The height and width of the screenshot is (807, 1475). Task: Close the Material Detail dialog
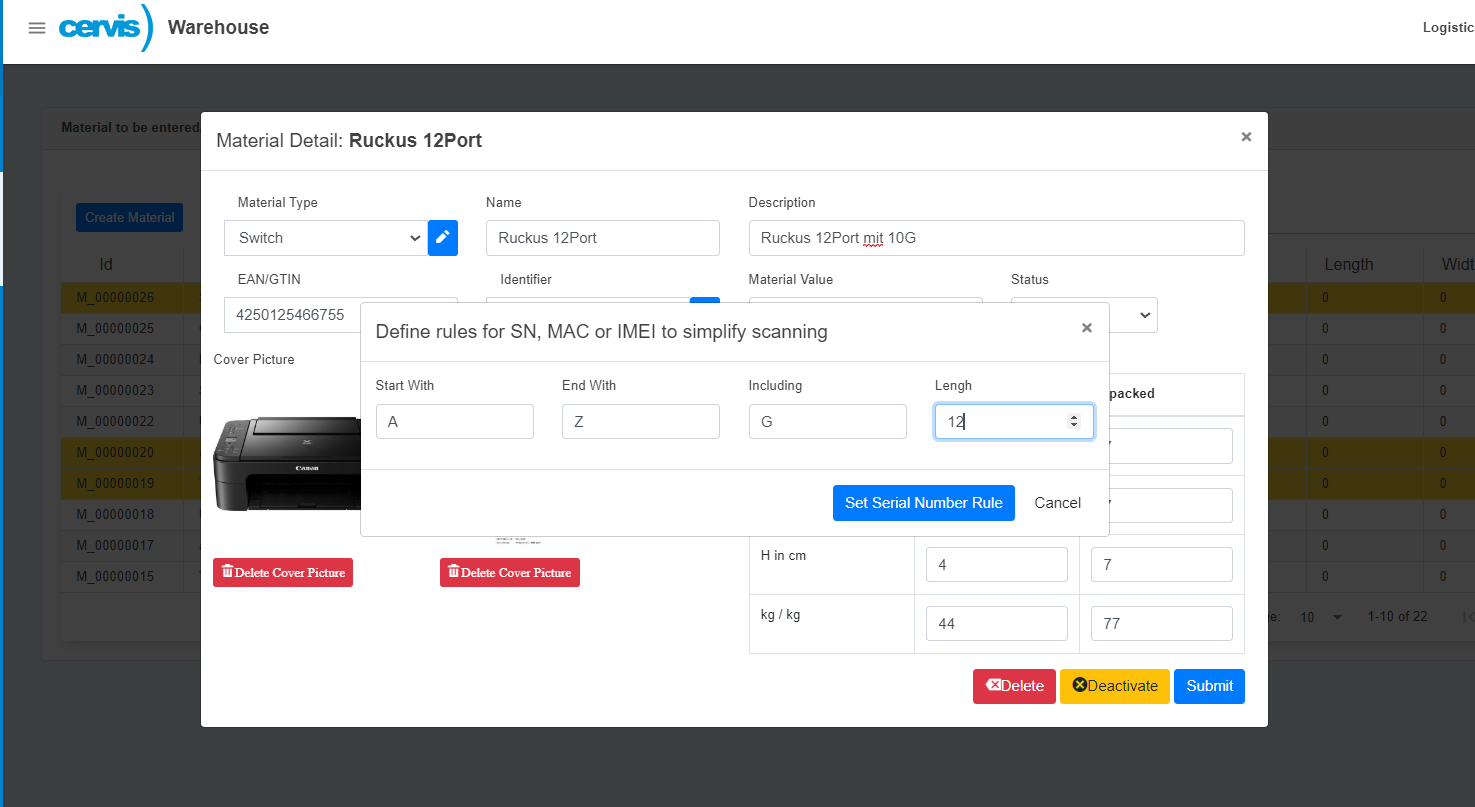pos(1246,137)
